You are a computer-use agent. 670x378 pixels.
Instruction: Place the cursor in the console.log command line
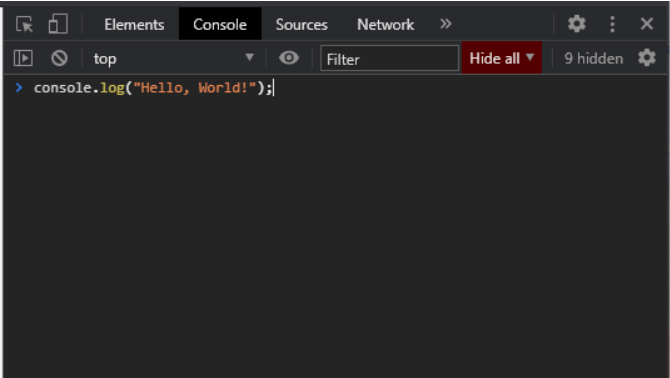pyautogui.click(x=153, y=88)
